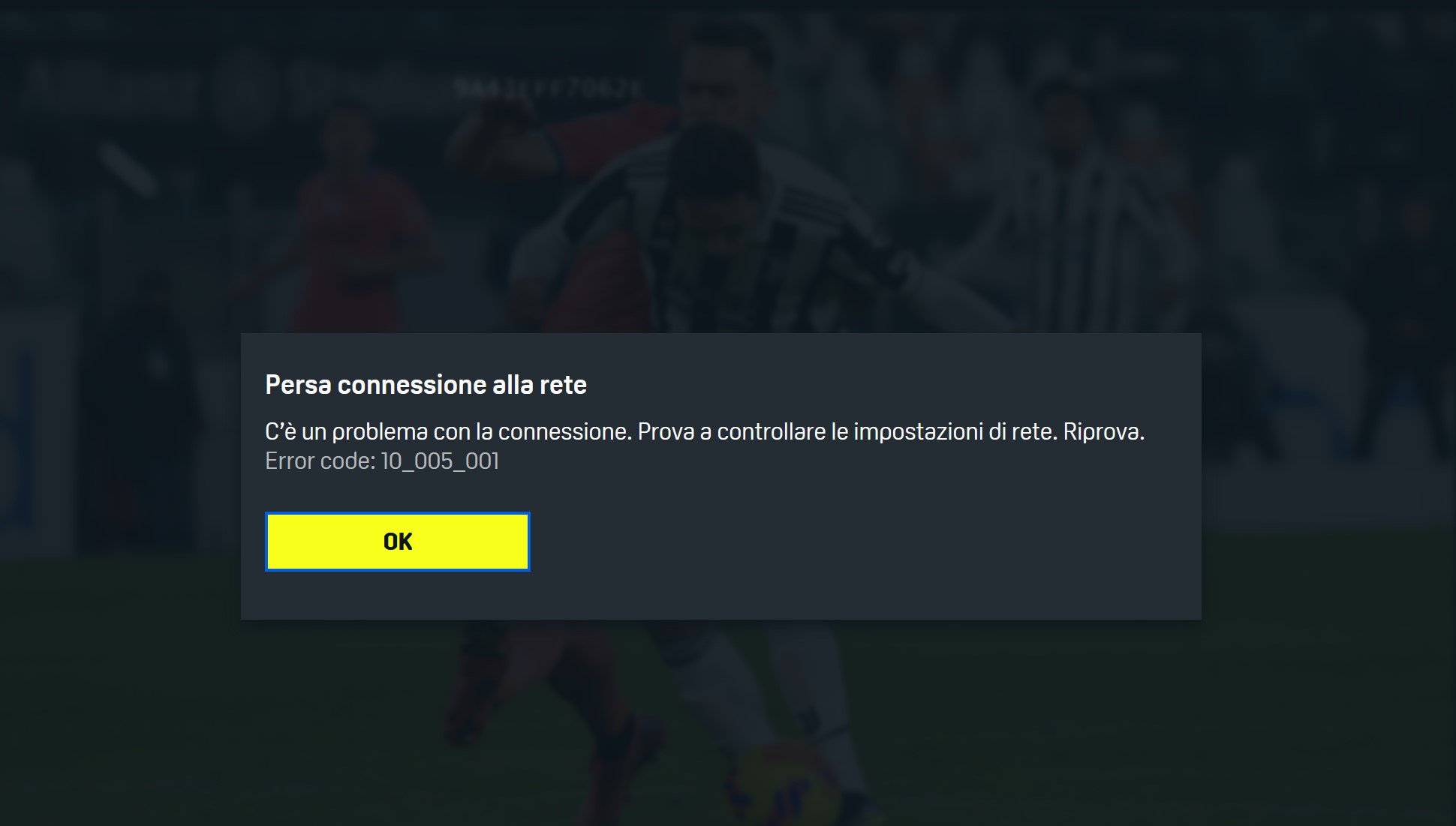The width and height of the screenshot is (1456, 826).
Task: Click the yellow OK button
Action: (x=398, y=542)
